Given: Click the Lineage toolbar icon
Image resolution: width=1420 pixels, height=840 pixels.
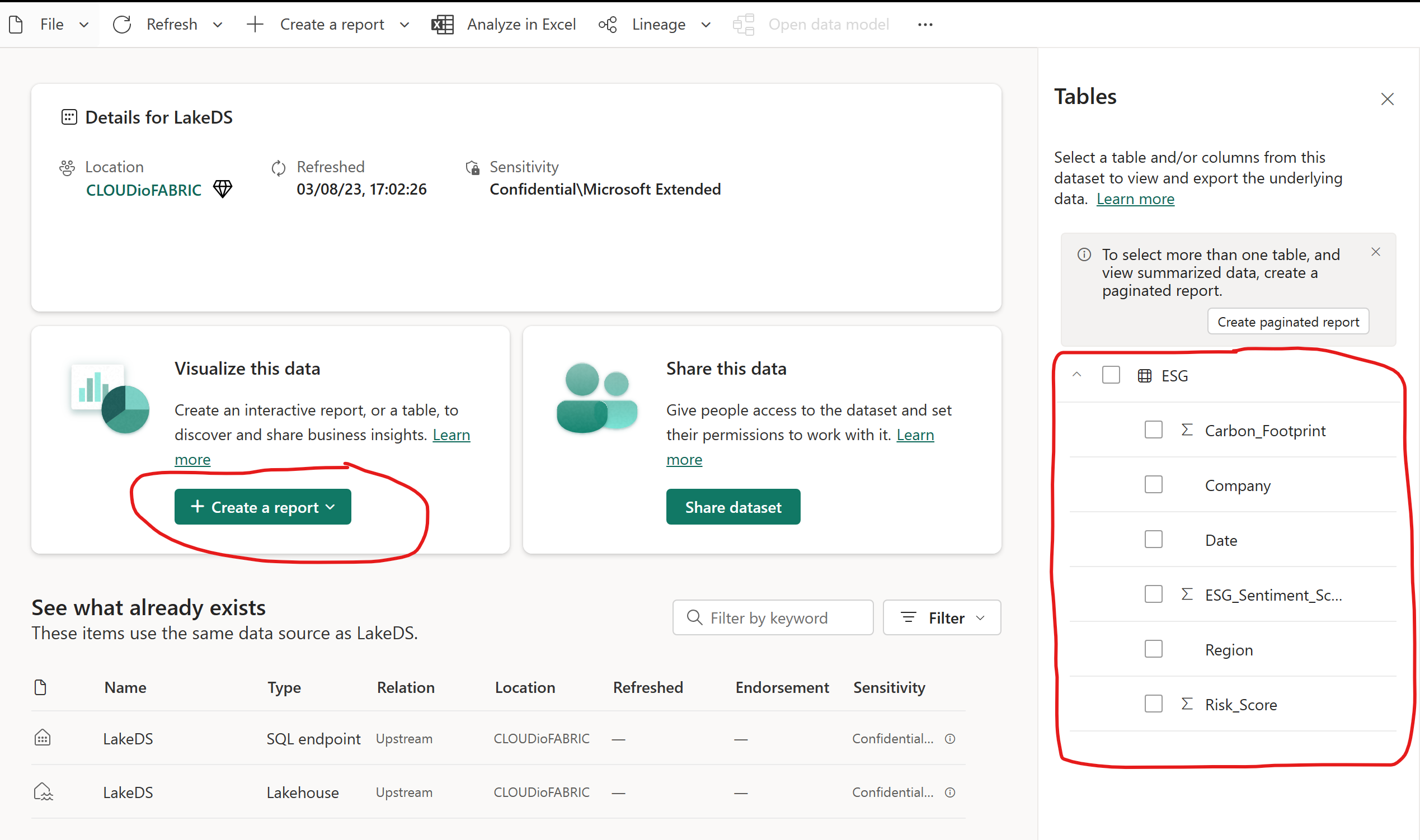Looking at the screenshot, I should tap(608, 25).
